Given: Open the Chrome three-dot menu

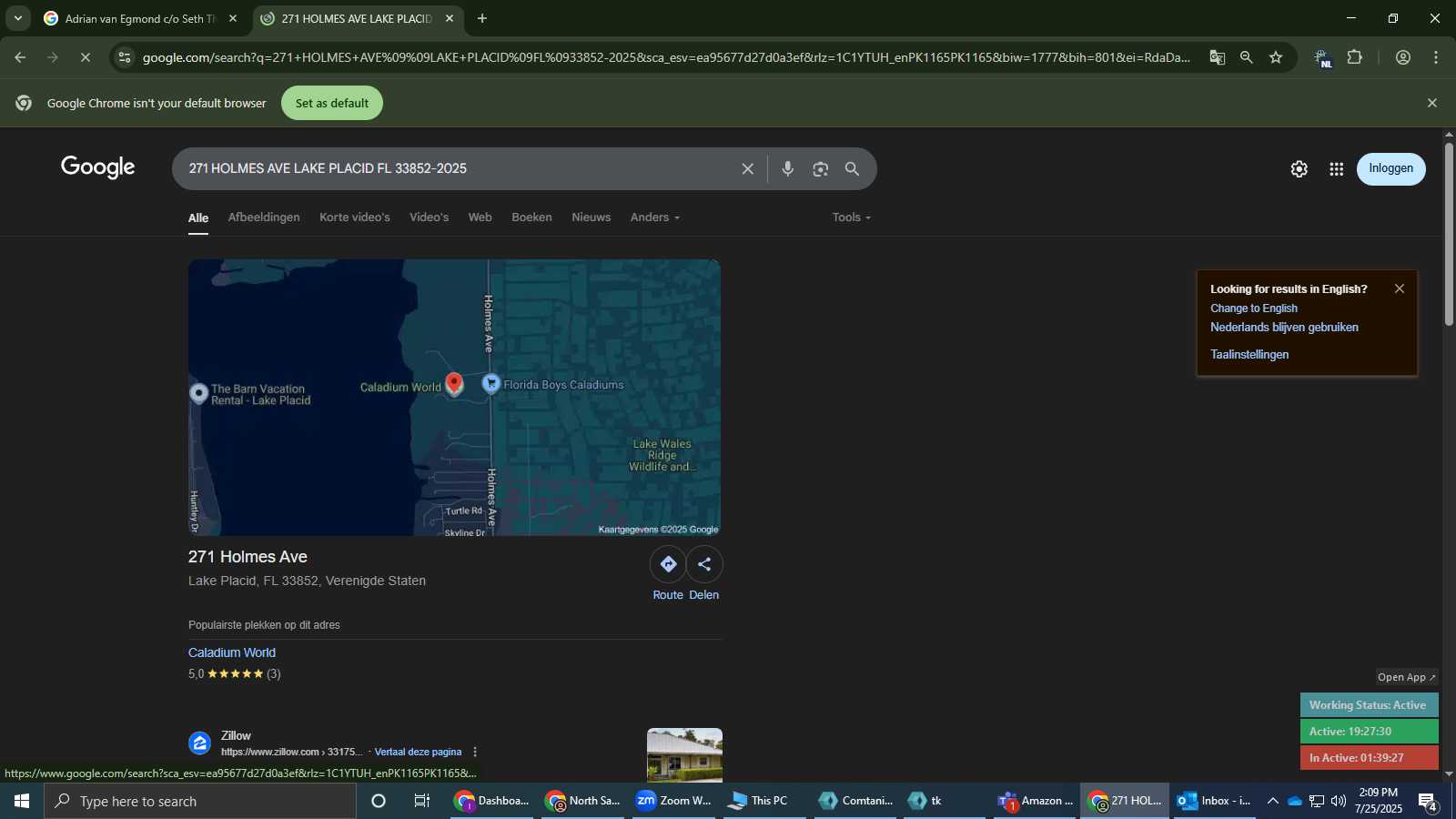Looking at the screenshot, I should [x=1436, y=57].
